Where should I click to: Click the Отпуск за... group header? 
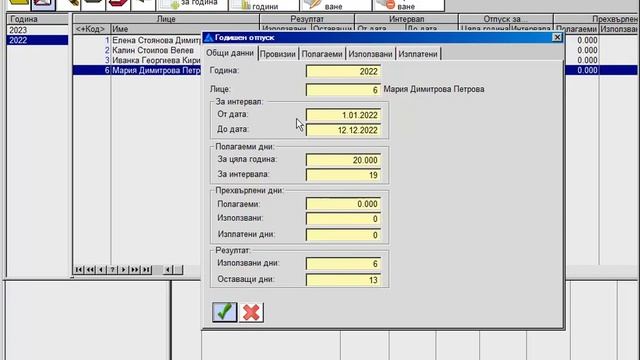[x=506, y=19]
